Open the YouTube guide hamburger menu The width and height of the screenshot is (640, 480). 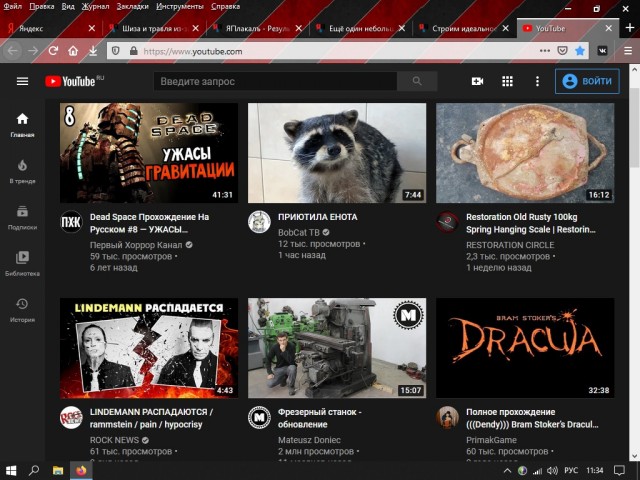[22, 81]
